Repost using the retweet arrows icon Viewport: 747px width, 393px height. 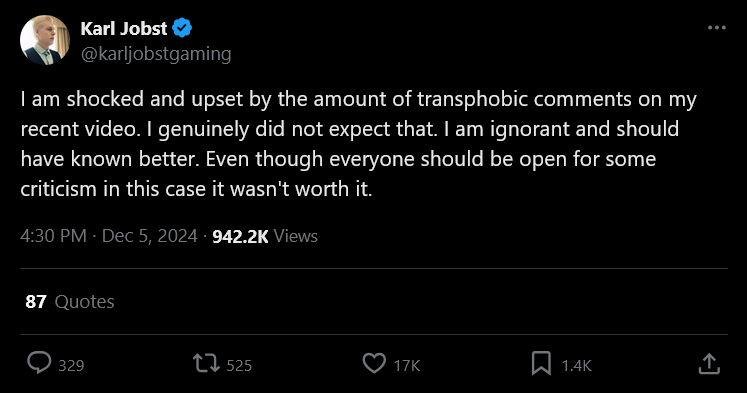(206, 363)
